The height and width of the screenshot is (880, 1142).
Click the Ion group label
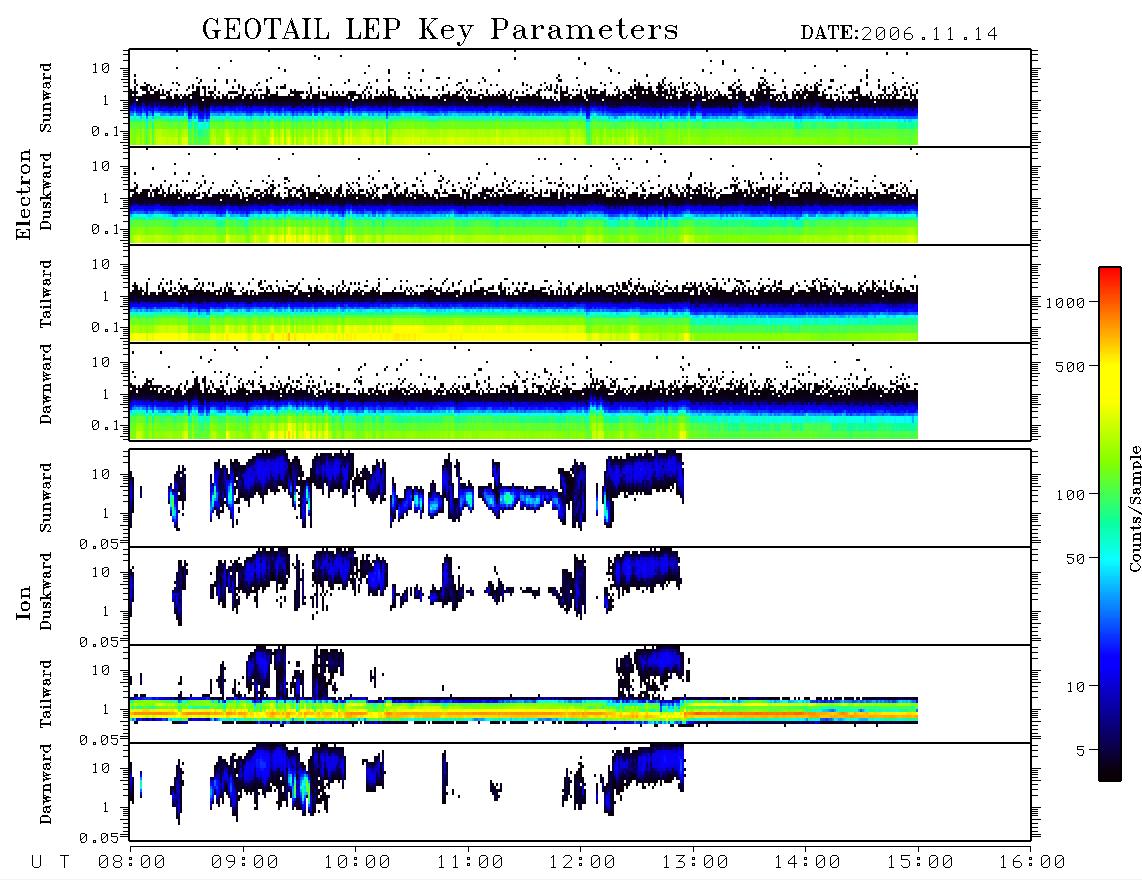[x=24, y=602]
